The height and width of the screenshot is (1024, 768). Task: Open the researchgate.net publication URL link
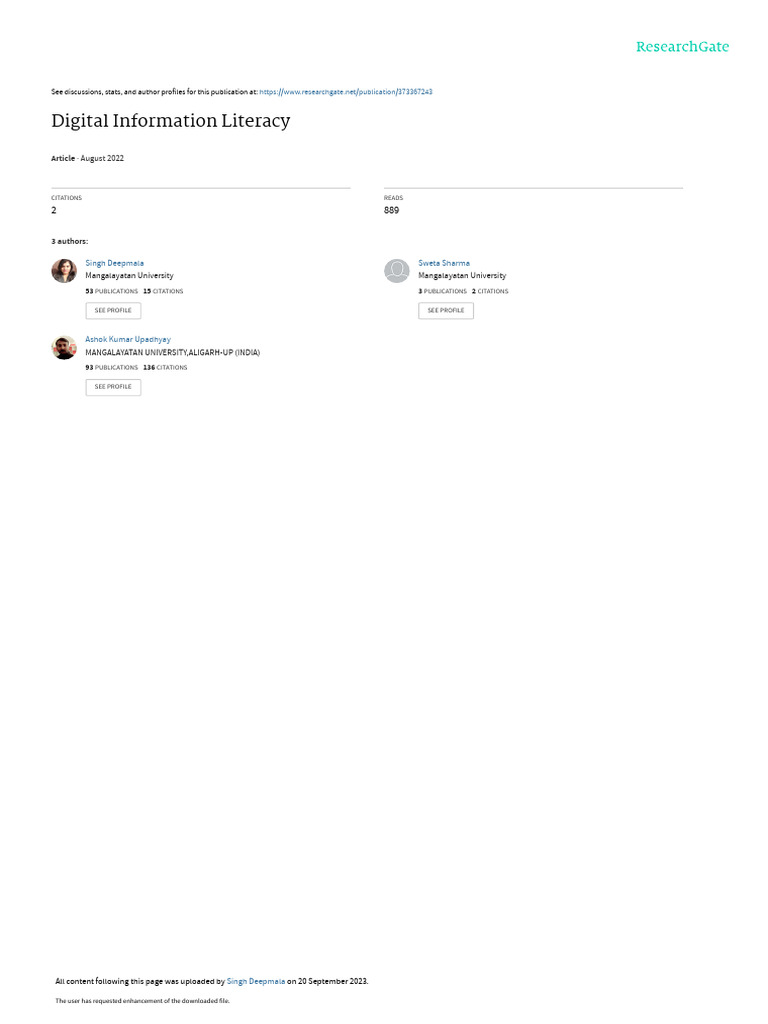click(x=345, y=92)
